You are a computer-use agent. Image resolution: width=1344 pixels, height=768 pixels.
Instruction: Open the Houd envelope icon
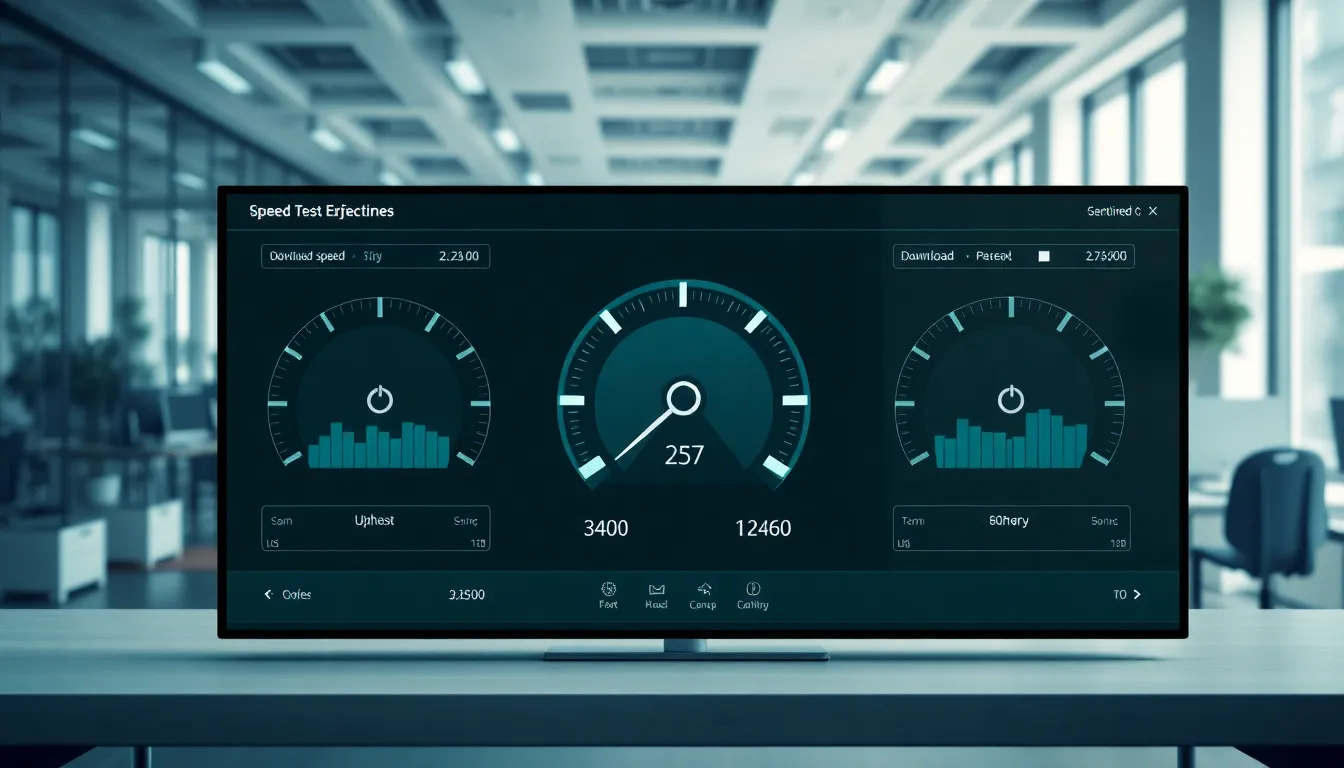pos(656,589)
